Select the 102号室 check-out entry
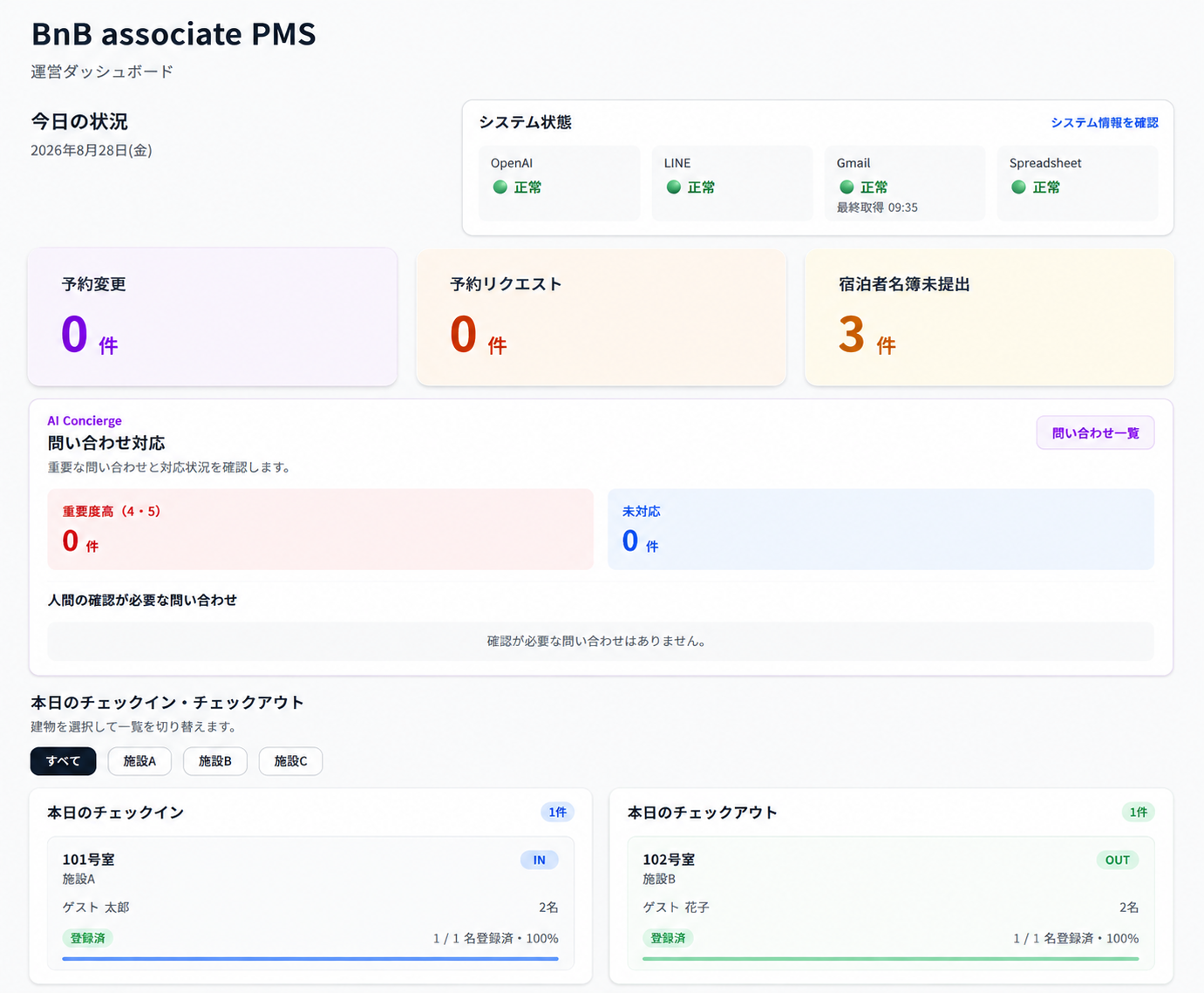The image size is (1204, 993). click(x=891, y=903)
